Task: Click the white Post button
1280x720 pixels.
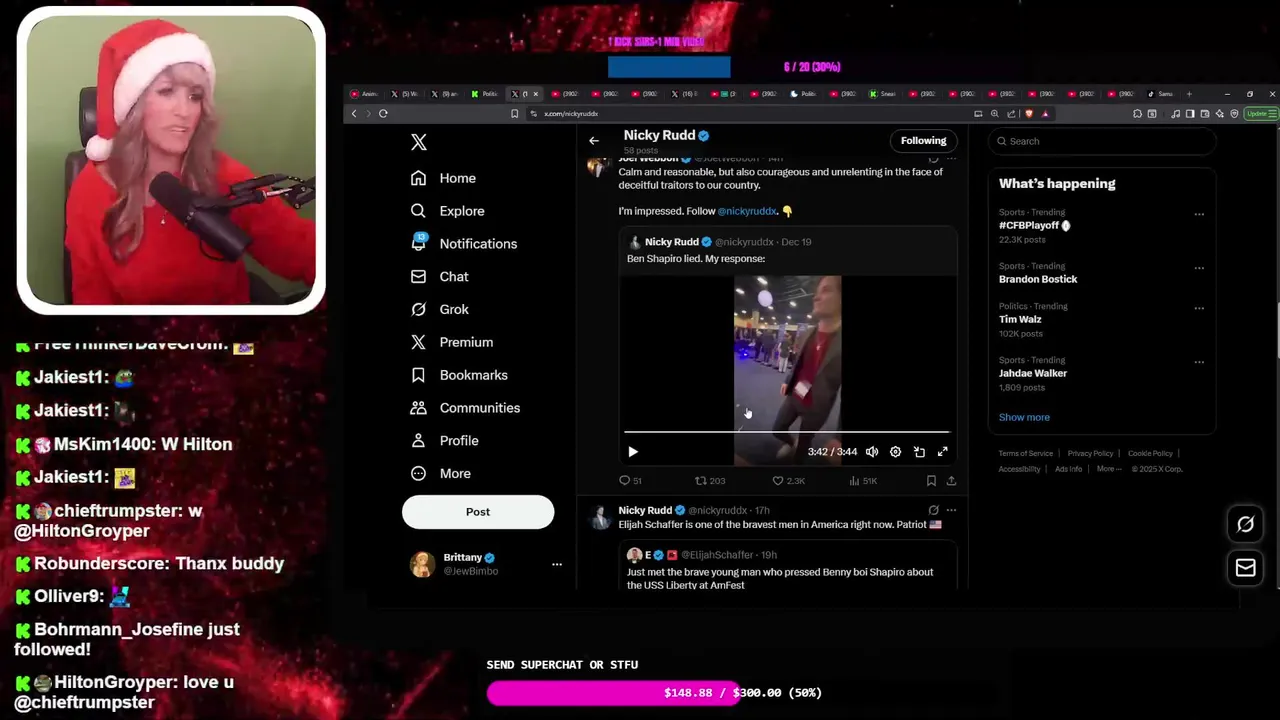Action: click(478, 512)
